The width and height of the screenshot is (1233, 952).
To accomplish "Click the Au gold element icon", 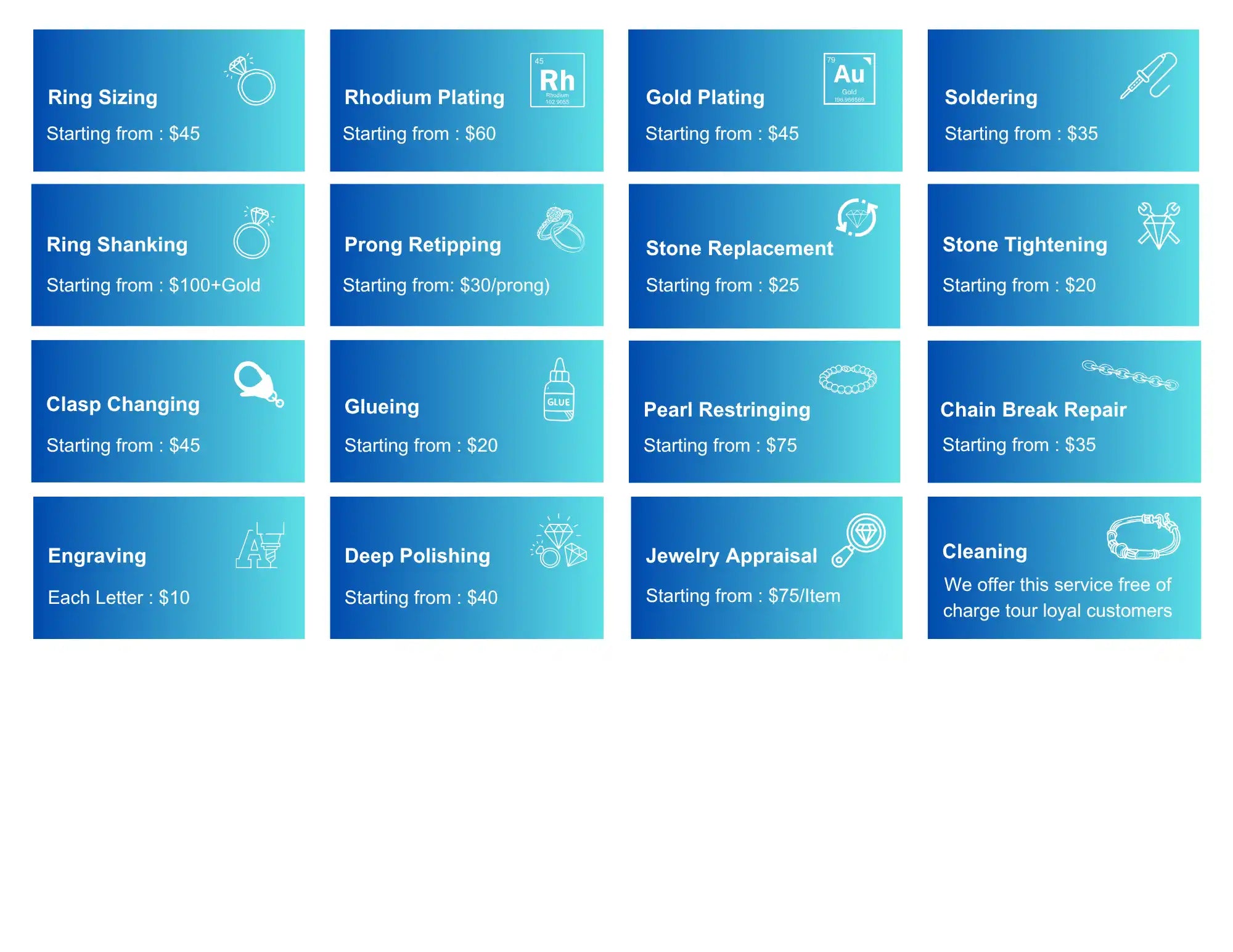I will 849,79.
